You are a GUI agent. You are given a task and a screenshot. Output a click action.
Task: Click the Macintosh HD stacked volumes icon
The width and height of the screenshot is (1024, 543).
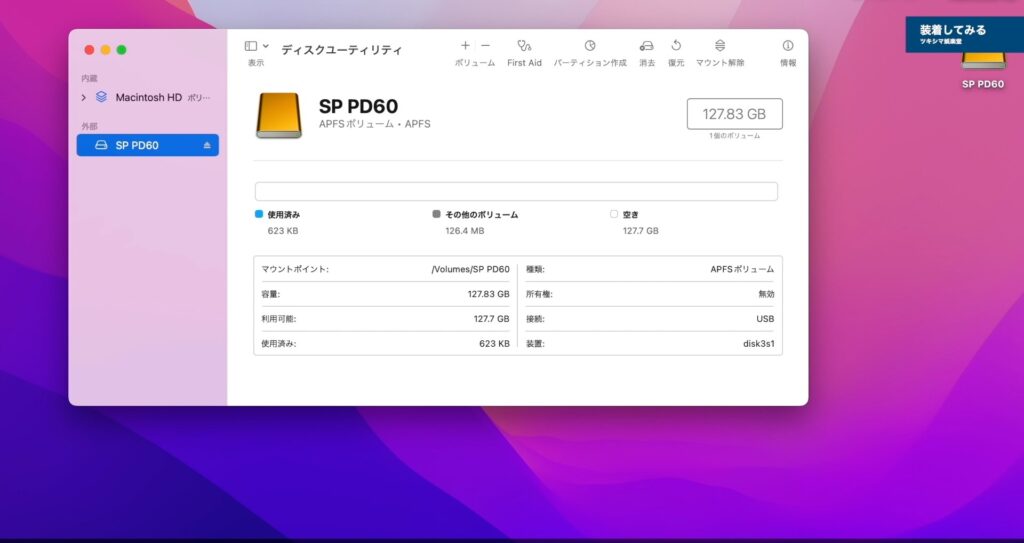(101, 97)
